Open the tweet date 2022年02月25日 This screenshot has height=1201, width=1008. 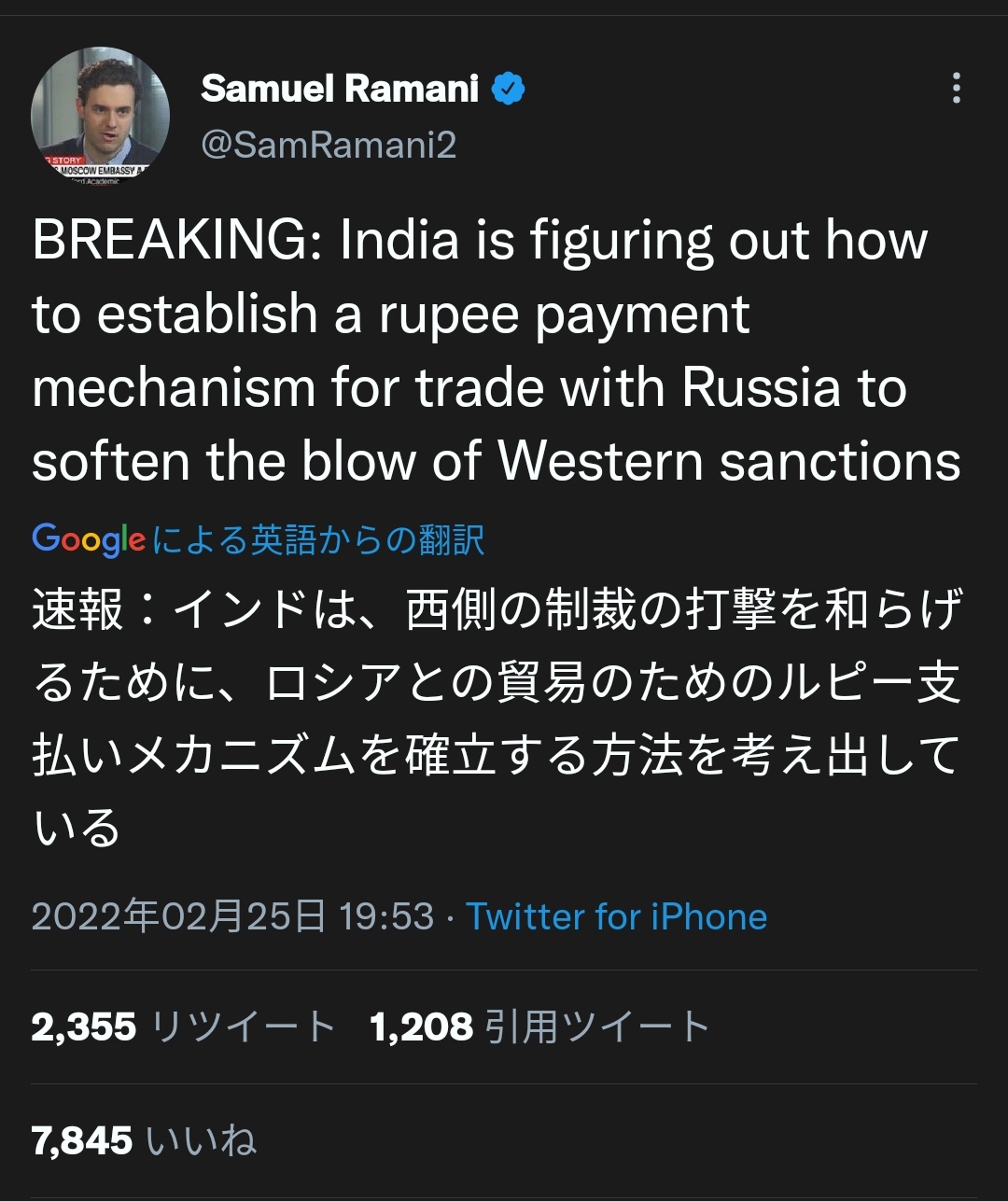[x=178, y=916]
